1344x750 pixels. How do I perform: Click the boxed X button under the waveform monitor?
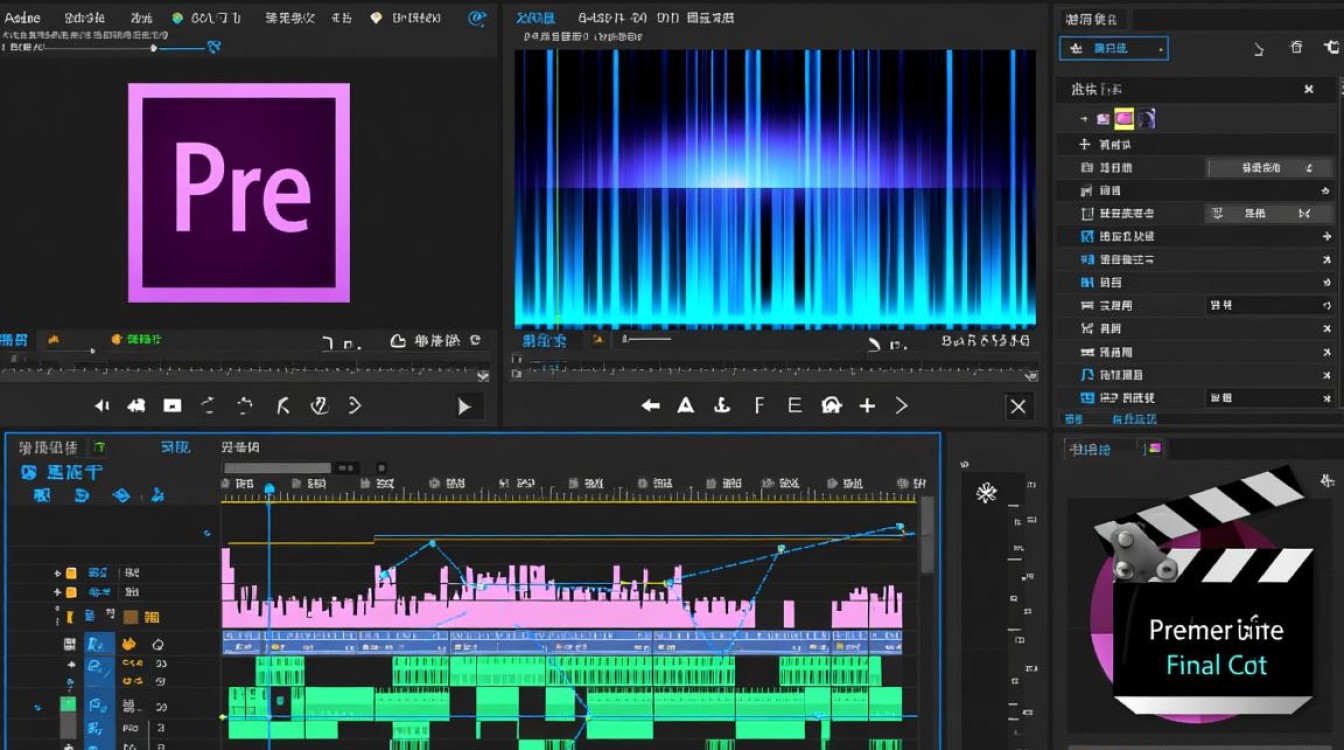[x=1018, y=406]
